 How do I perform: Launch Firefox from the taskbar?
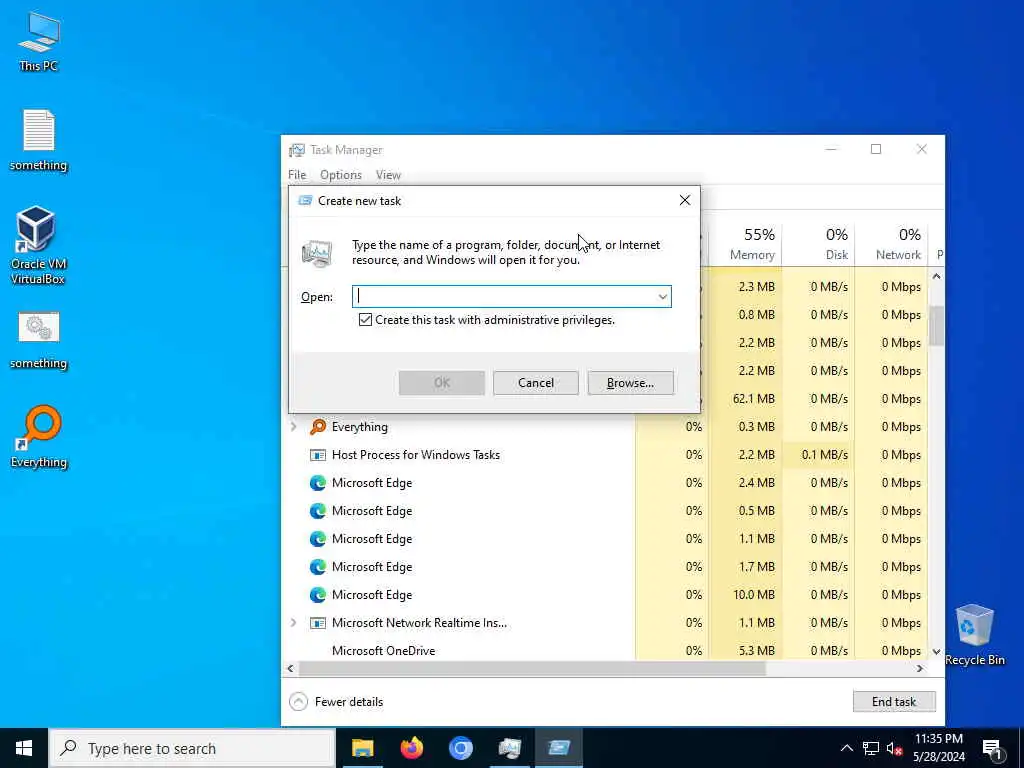(x=411, y=748)
